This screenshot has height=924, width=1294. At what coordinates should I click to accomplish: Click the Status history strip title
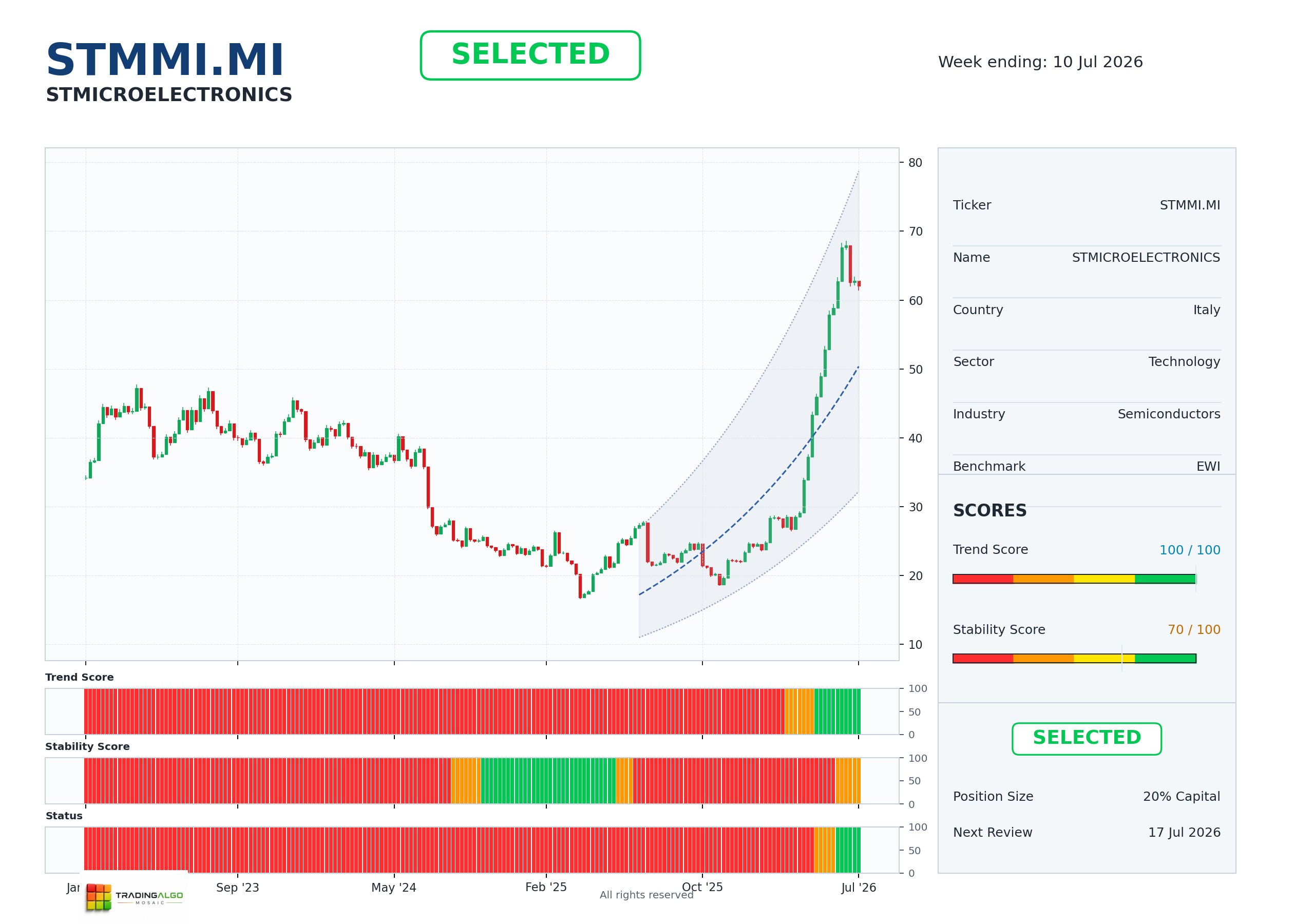coord(64,816)
